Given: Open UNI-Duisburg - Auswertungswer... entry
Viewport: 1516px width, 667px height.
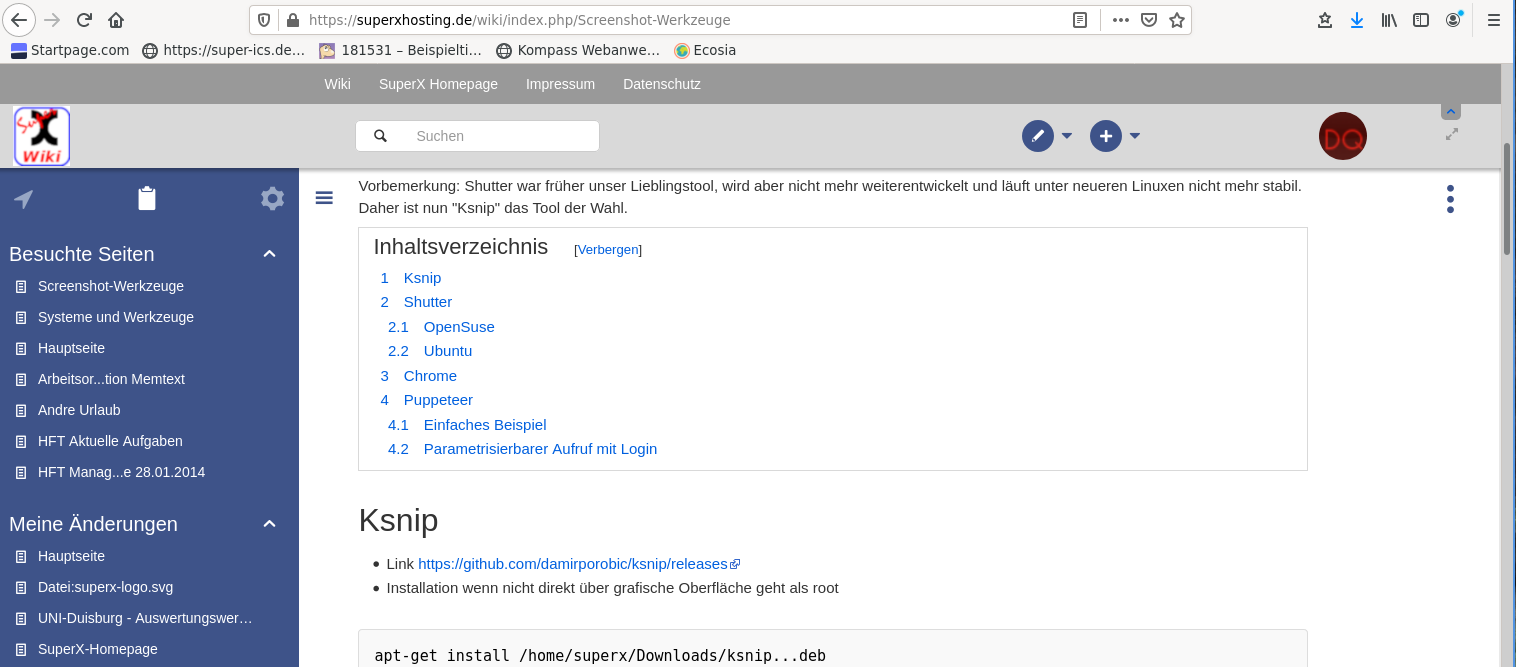Looking at the screenshot, I should [145, 618].
